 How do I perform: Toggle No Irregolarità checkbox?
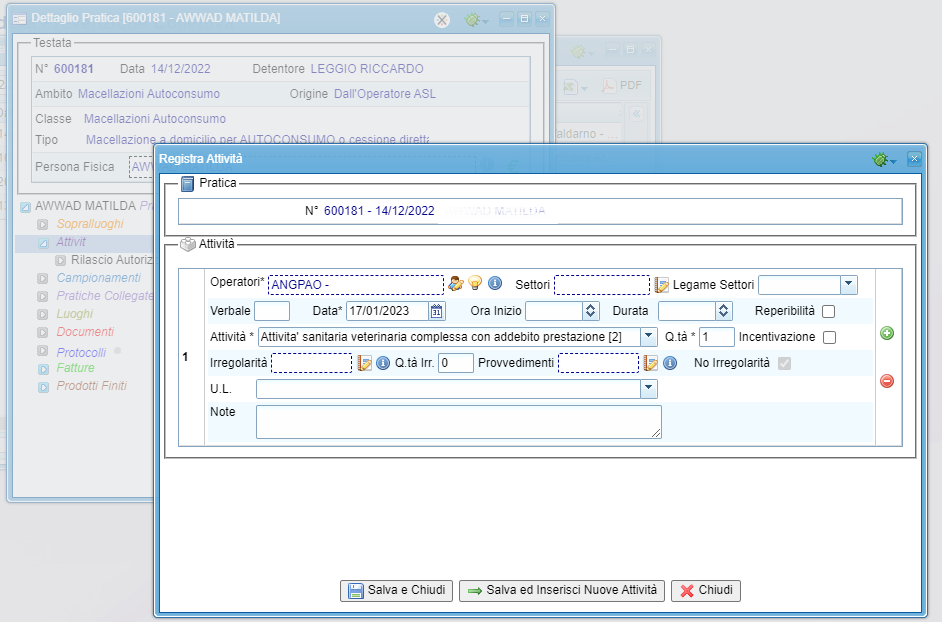[x=785, y=363]
